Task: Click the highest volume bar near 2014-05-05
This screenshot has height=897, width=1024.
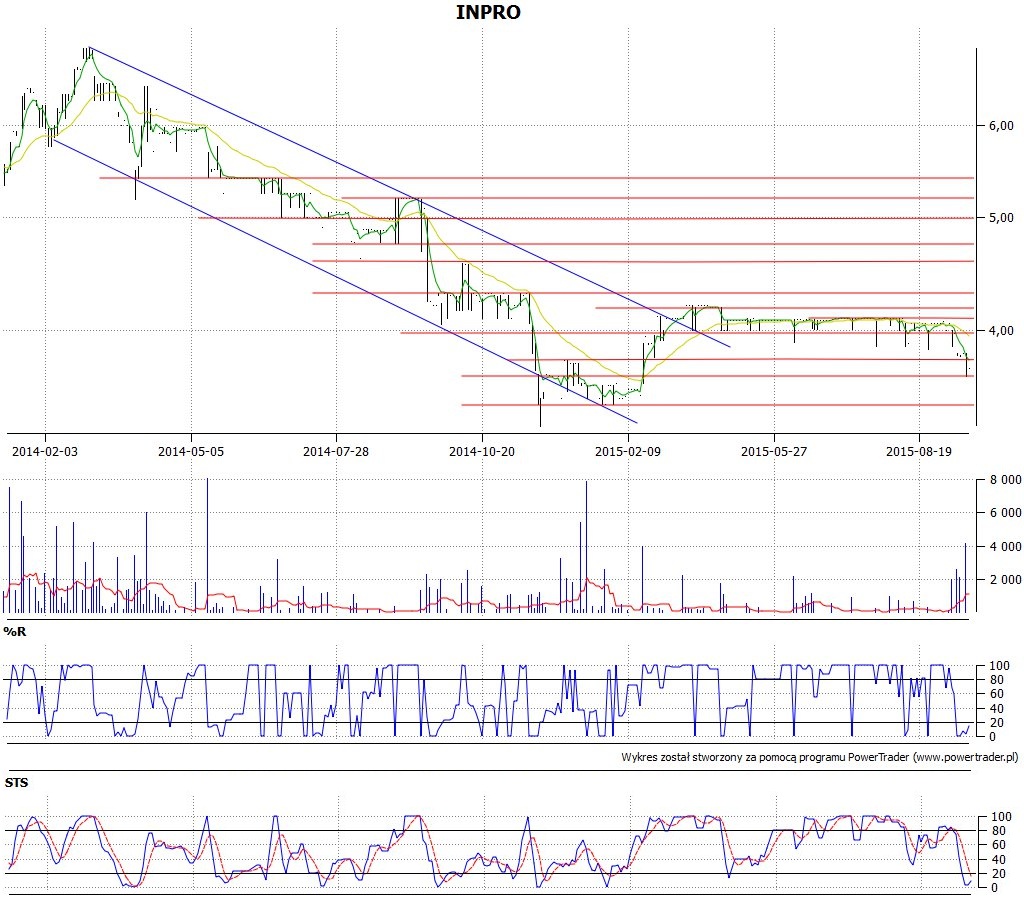Action: point(208,545)
